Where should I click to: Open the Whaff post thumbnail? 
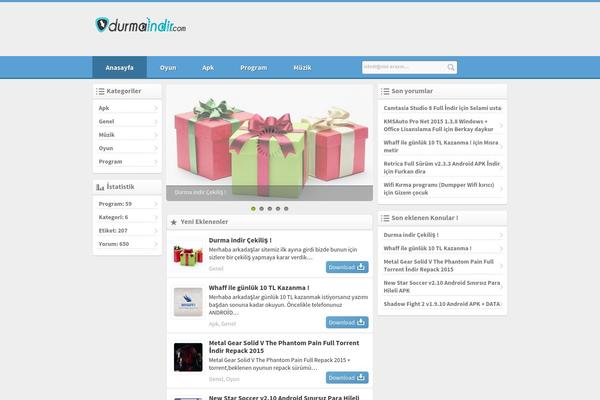pyautogui.click(x=188, y=302)
